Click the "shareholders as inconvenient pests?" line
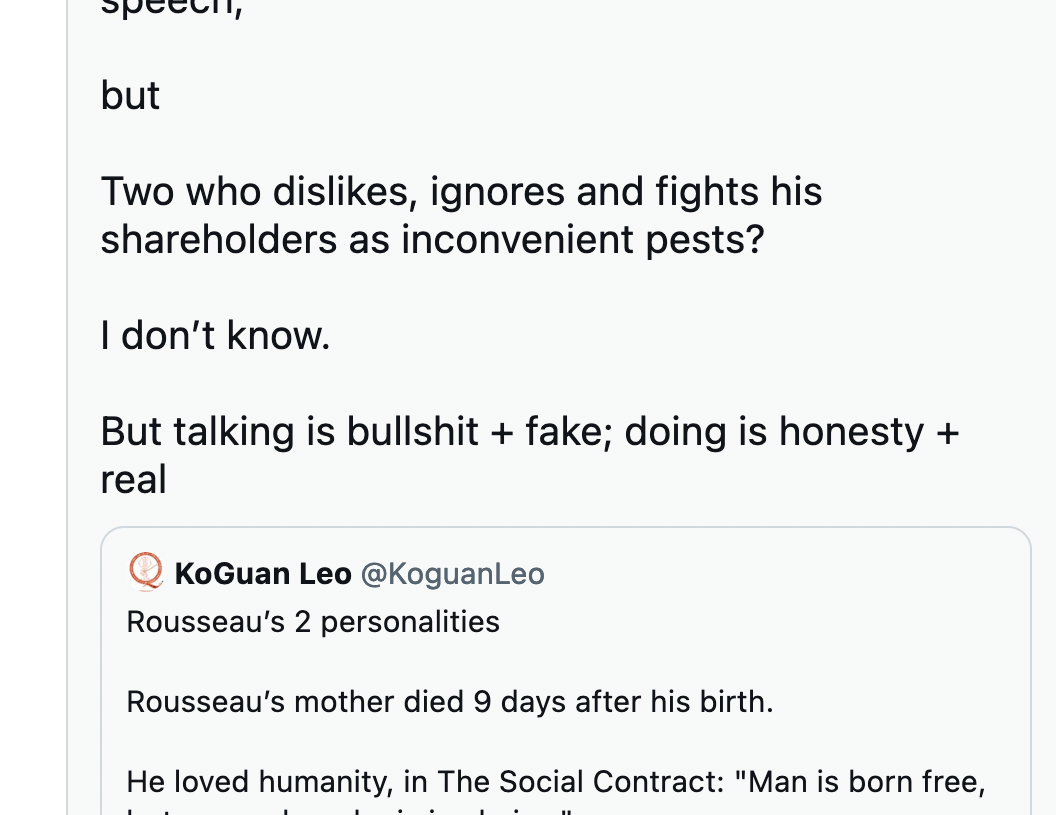 point(432,240)
